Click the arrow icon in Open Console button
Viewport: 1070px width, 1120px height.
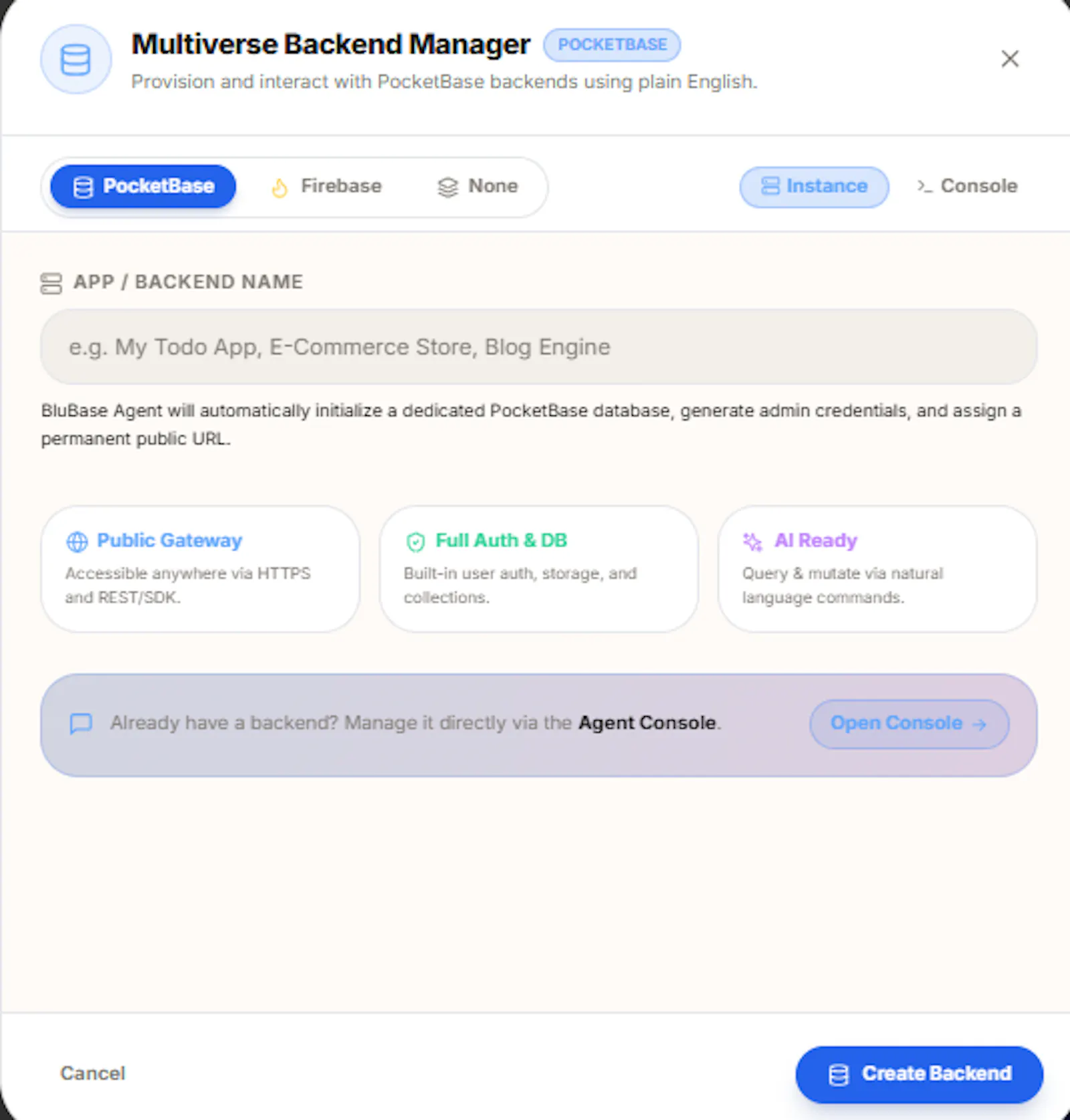(x=979, y=724)
